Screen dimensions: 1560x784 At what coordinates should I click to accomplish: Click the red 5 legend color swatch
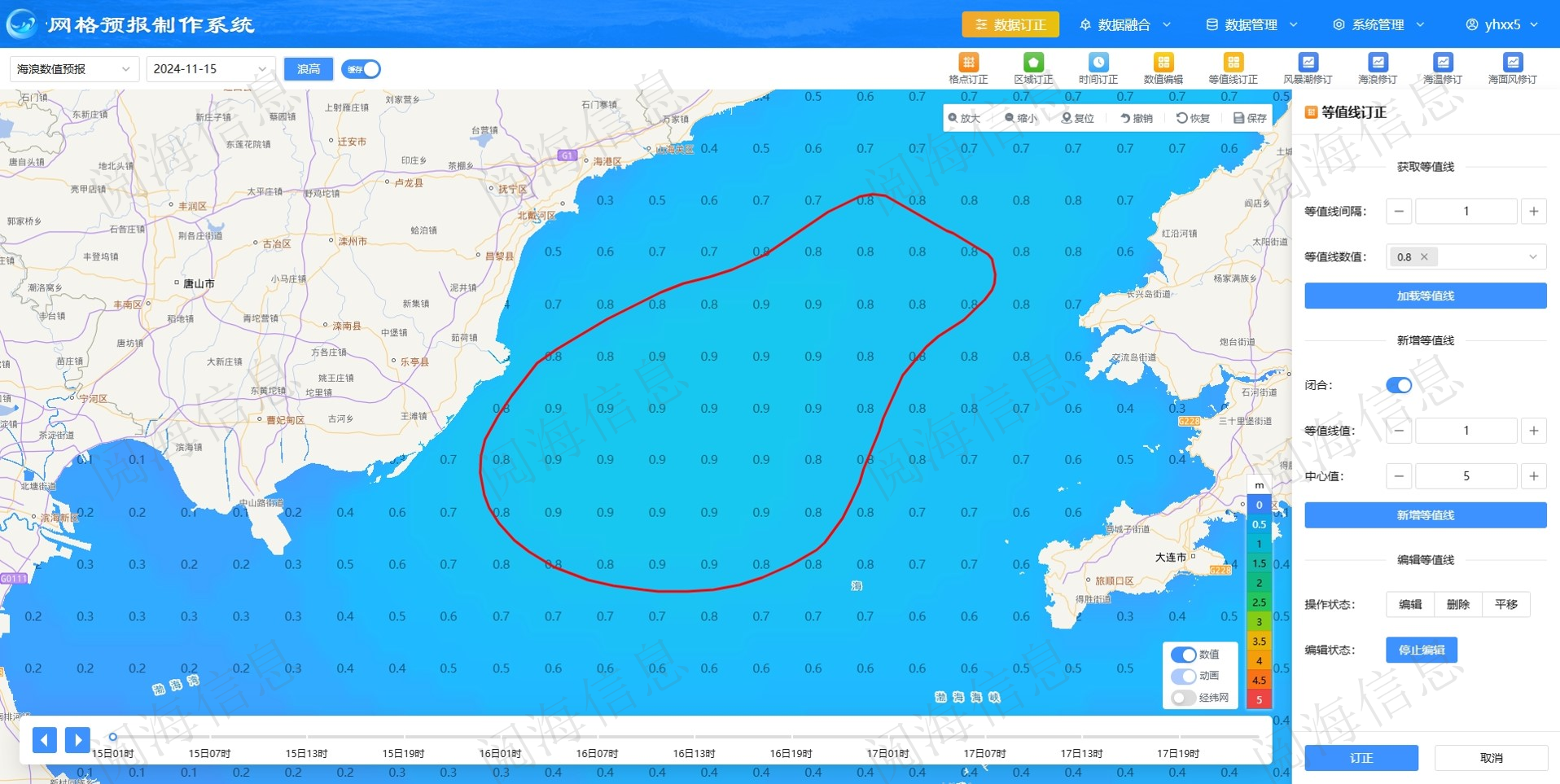(x=1259, y=699)
